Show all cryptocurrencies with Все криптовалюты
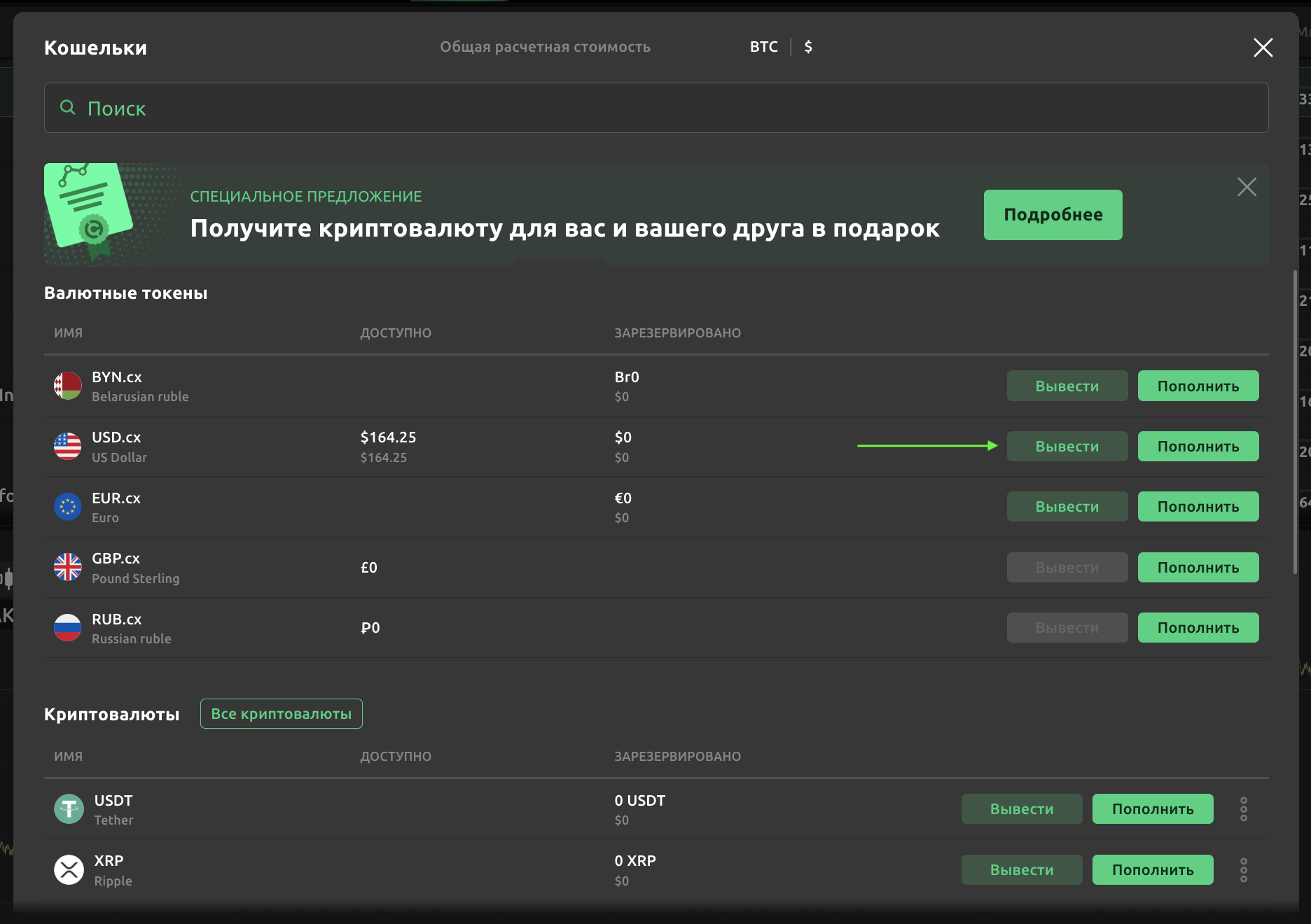1311x924 pixels. [281, 714]
